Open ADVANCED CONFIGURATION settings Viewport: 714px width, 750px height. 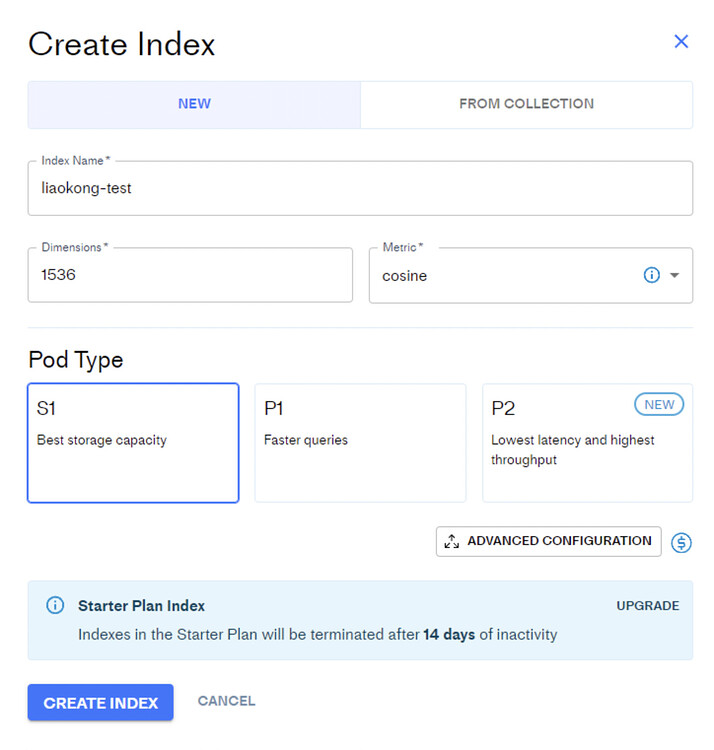tap(548, 541)
